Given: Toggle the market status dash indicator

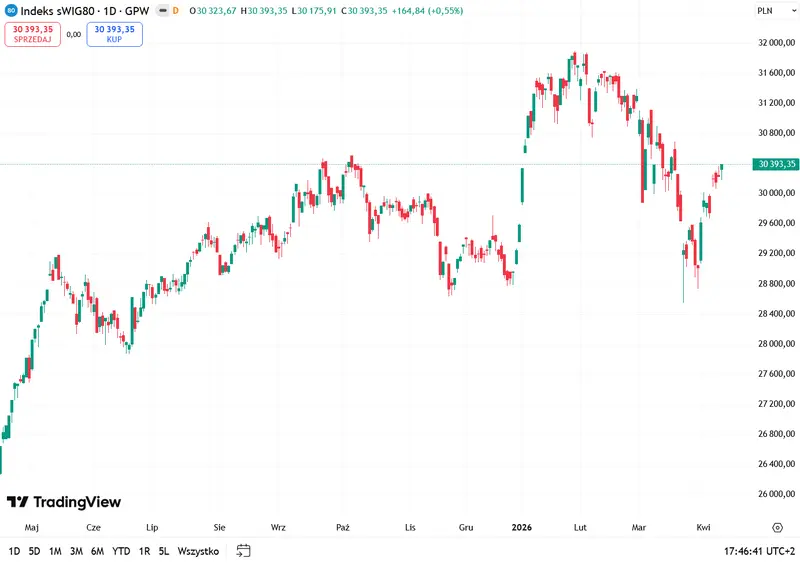Looking at the screenshot, I should [163, 11].
